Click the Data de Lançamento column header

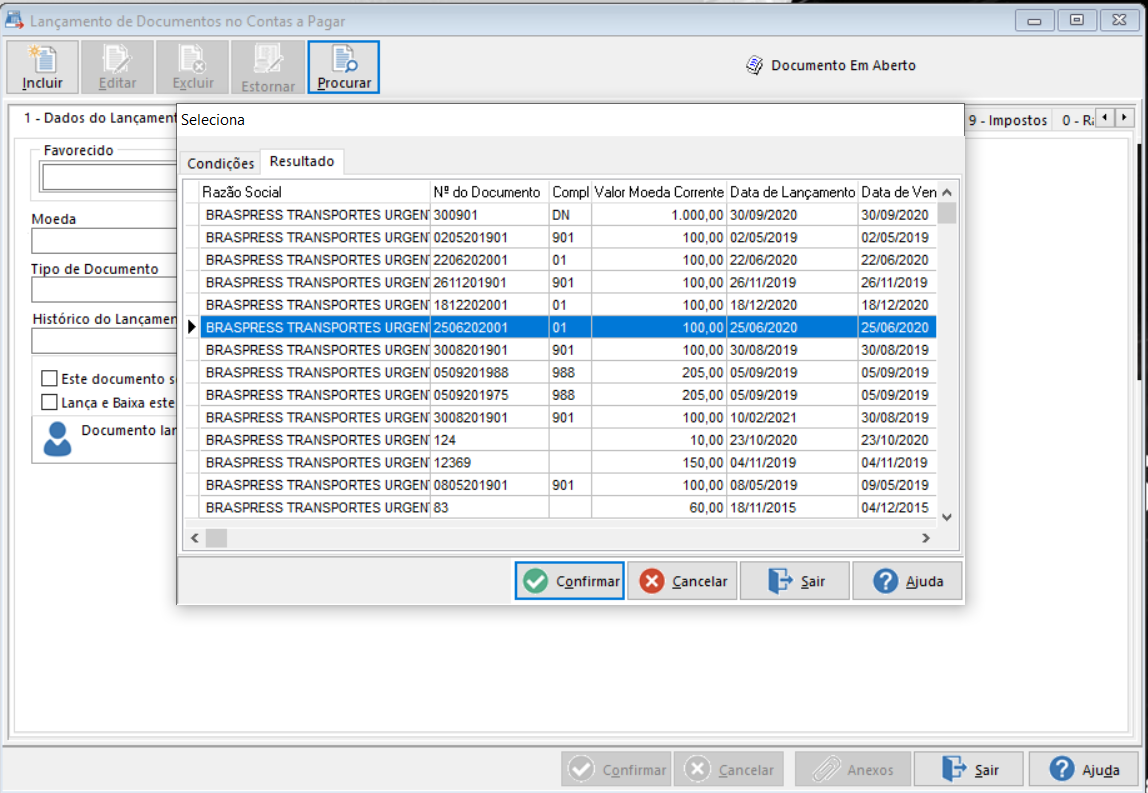pyautogui.click(x=792, y=192)
